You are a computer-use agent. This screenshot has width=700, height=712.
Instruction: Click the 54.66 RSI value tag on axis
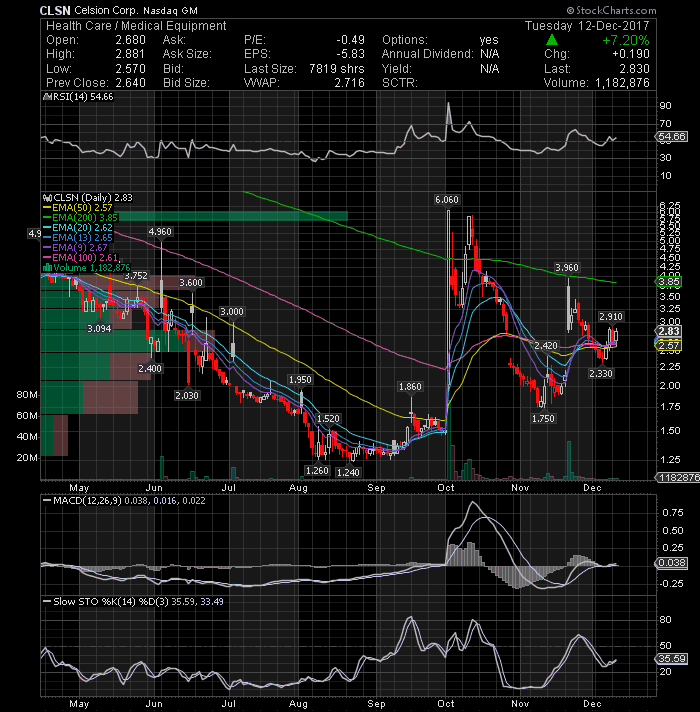pyautogui.click(x=671, y=137)
